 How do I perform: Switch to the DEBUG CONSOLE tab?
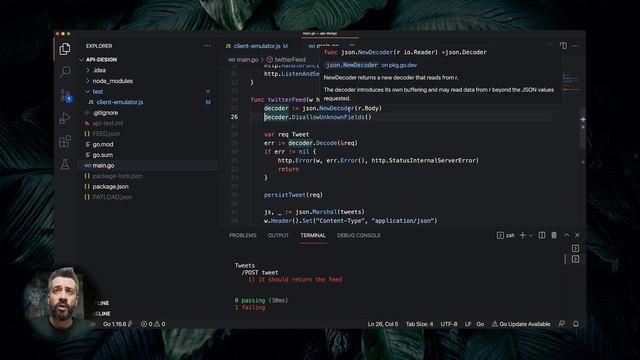point(358,236)
